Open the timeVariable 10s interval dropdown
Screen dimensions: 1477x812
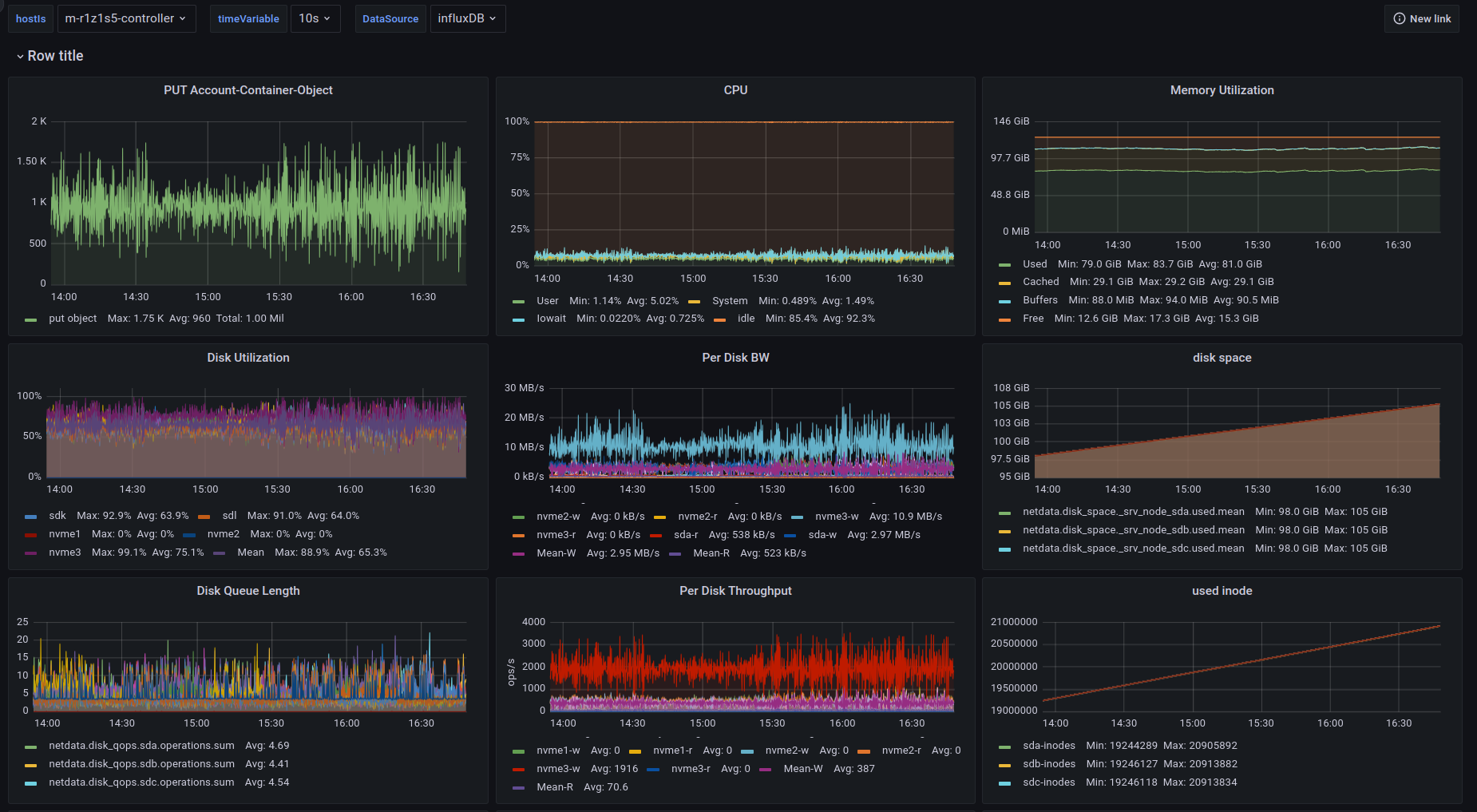[x=315, y=18]
